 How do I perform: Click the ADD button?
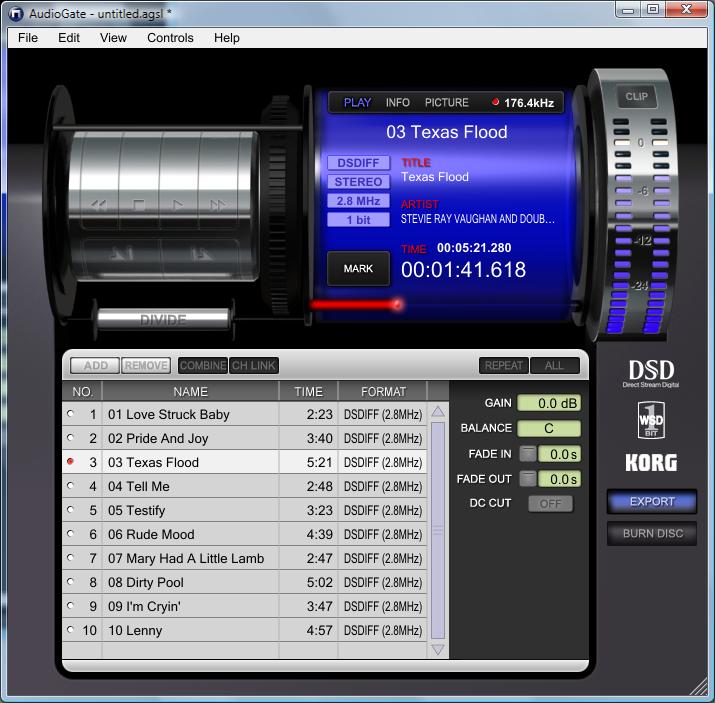95,366
